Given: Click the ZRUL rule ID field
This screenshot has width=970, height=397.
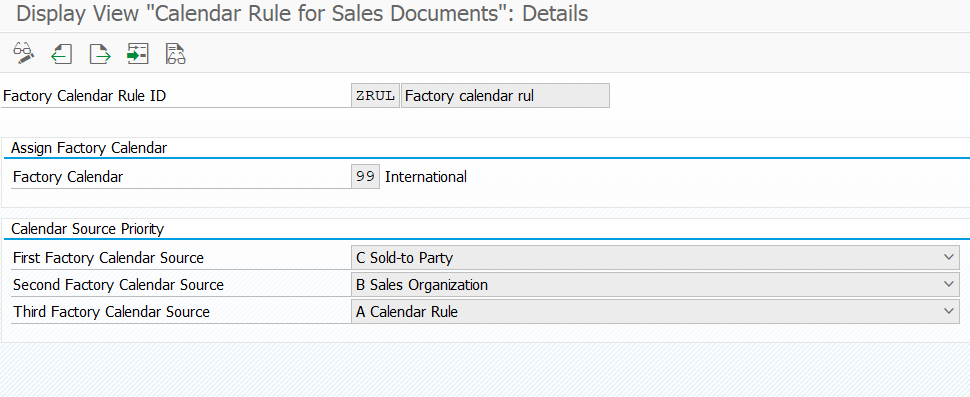Looking at the screenshot, I should pos(376,96).
